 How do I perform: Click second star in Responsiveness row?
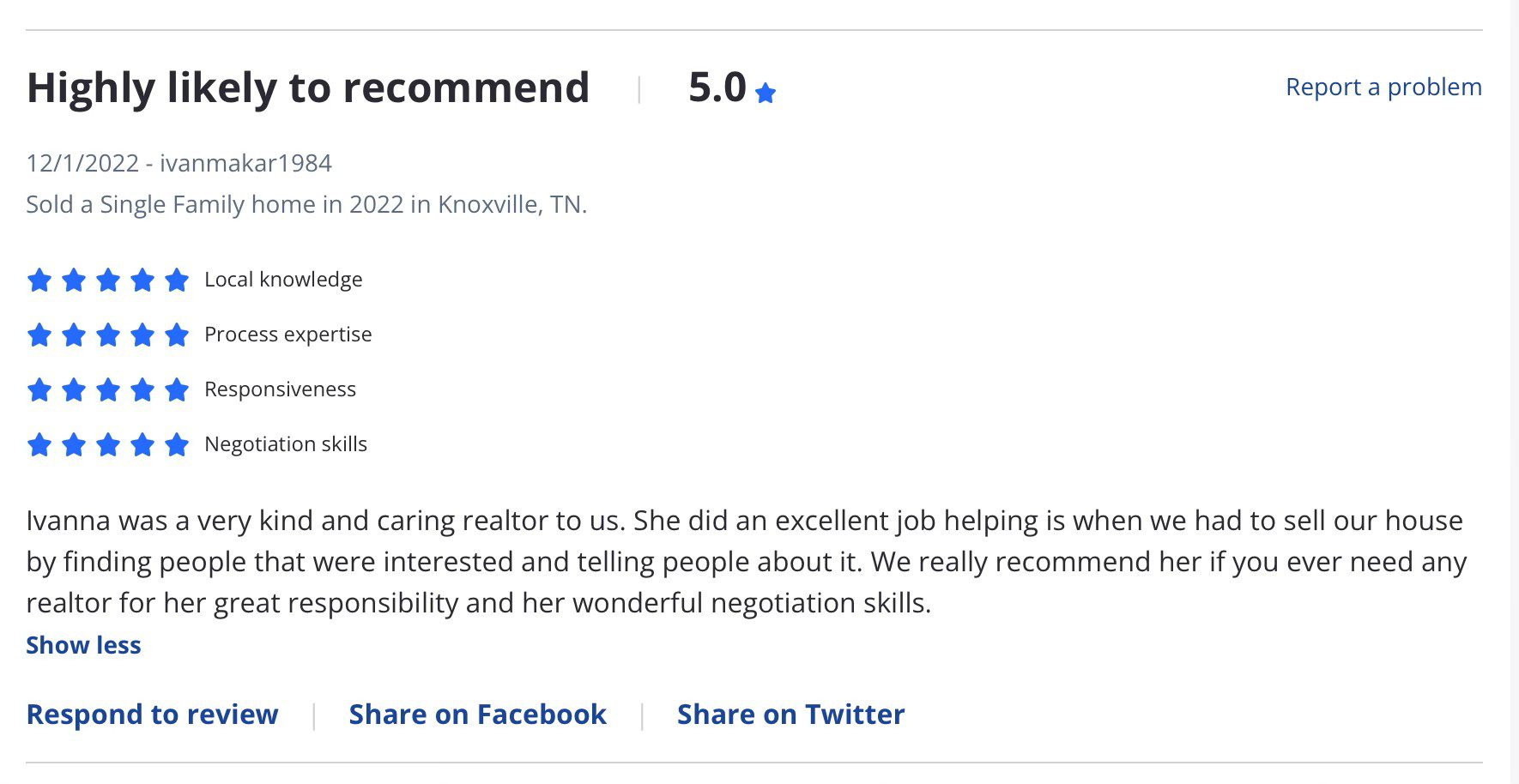click(x=74, y=389)
